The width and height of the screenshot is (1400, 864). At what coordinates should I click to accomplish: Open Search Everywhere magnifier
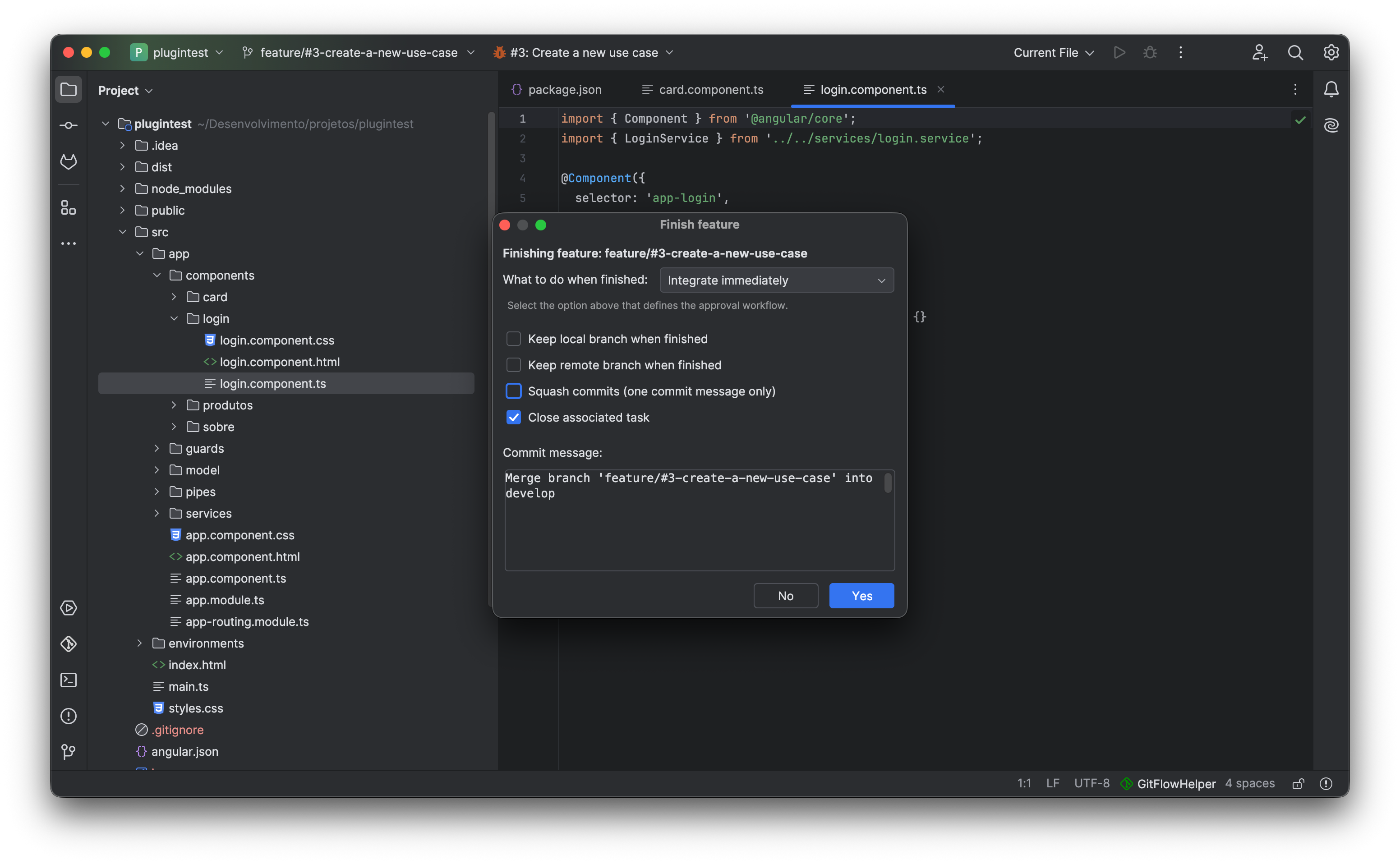(1295, 53)
